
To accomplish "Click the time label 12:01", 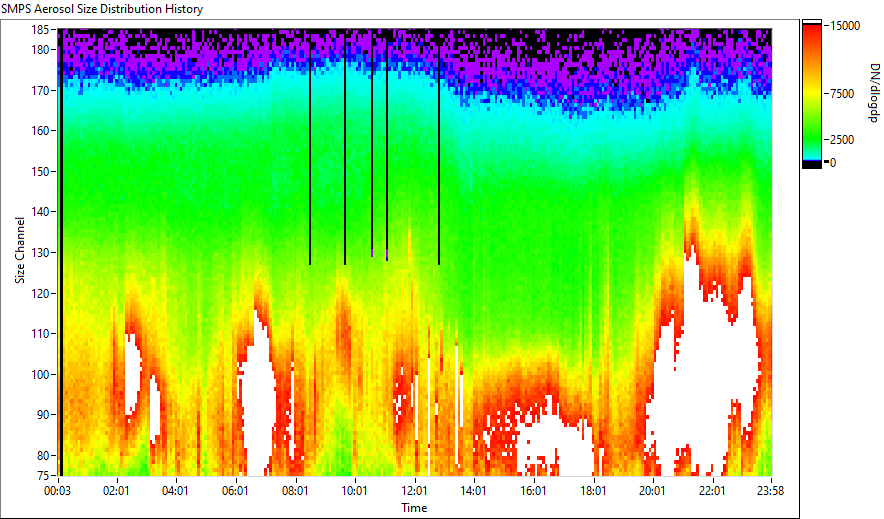I will coord(414,491).
